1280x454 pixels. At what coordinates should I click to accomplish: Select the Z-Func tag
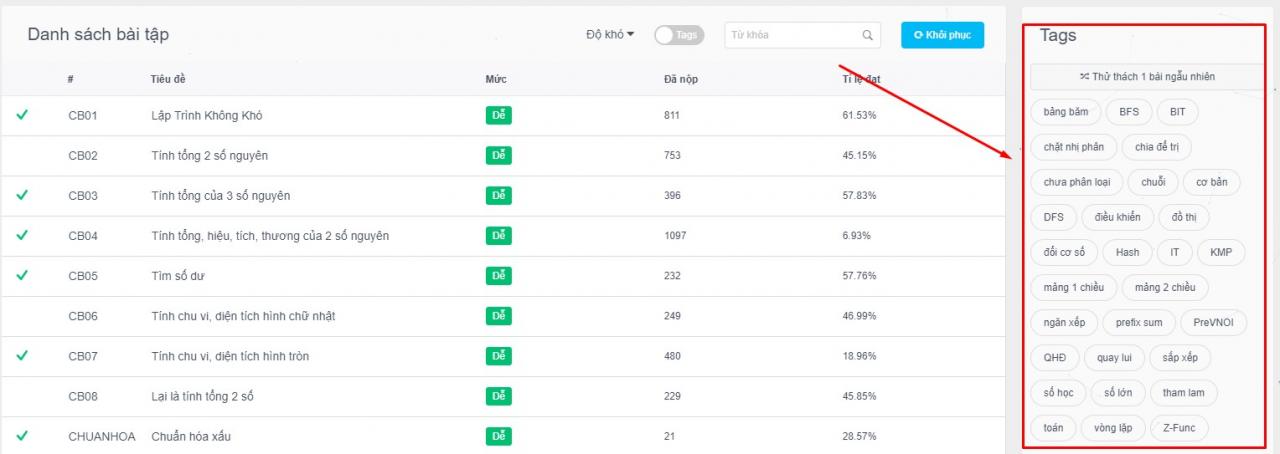click(x=1179, y=428)
